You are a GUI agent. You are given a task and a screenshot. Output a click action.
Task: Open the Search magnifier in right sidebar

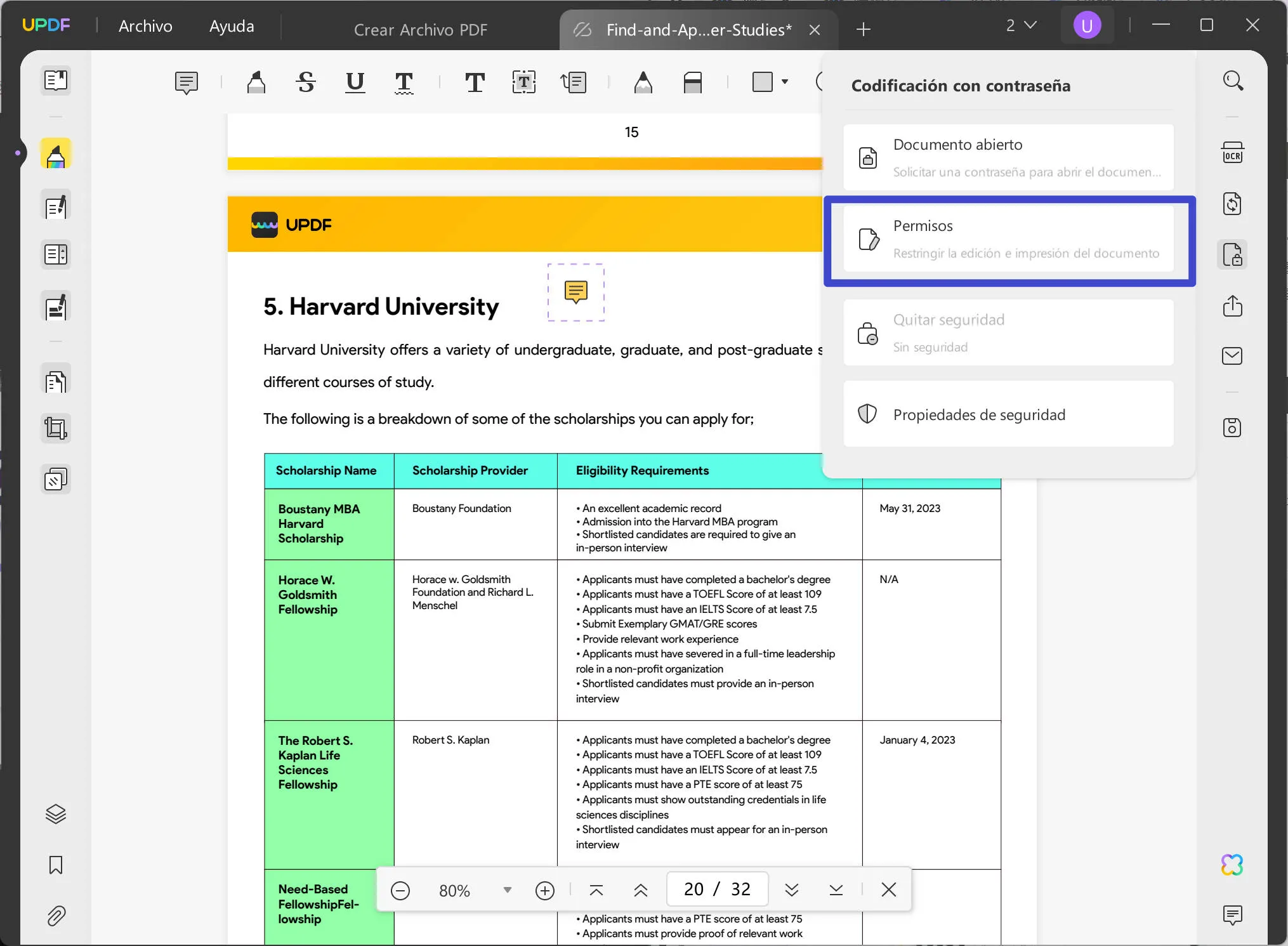[1233, 81]
